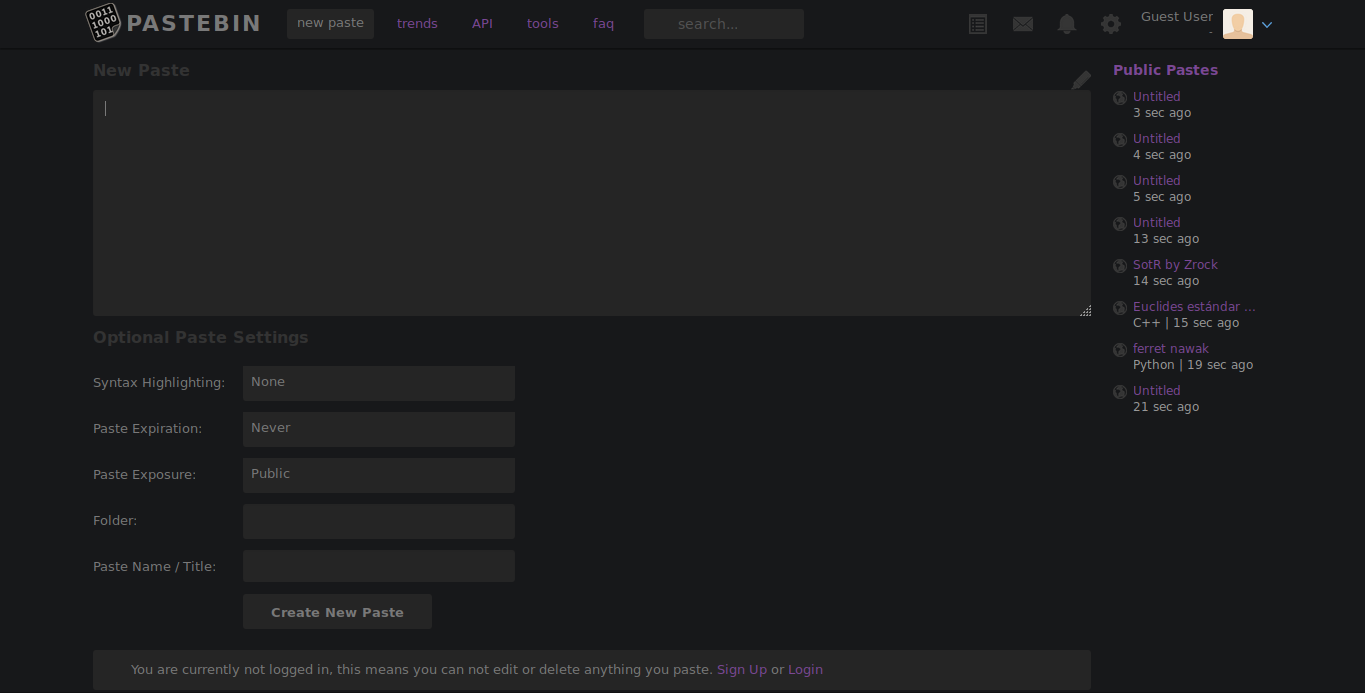This screenshot has width=1365, height=693.
Task: Open the Sign Up link
Action: [741, 669]
